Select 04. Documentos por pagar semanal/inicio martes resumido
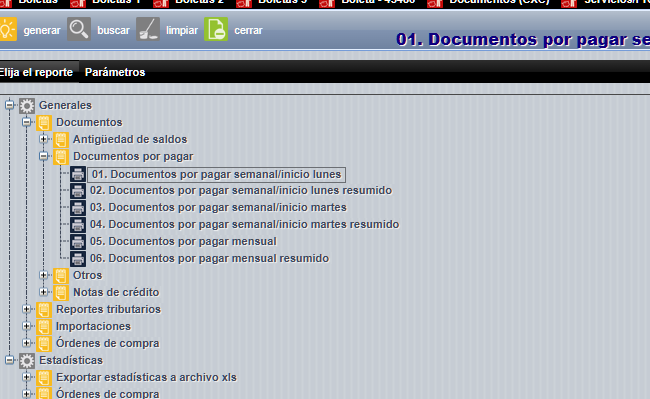The width and height of the screenshot is (650, 399). point(245,225)
